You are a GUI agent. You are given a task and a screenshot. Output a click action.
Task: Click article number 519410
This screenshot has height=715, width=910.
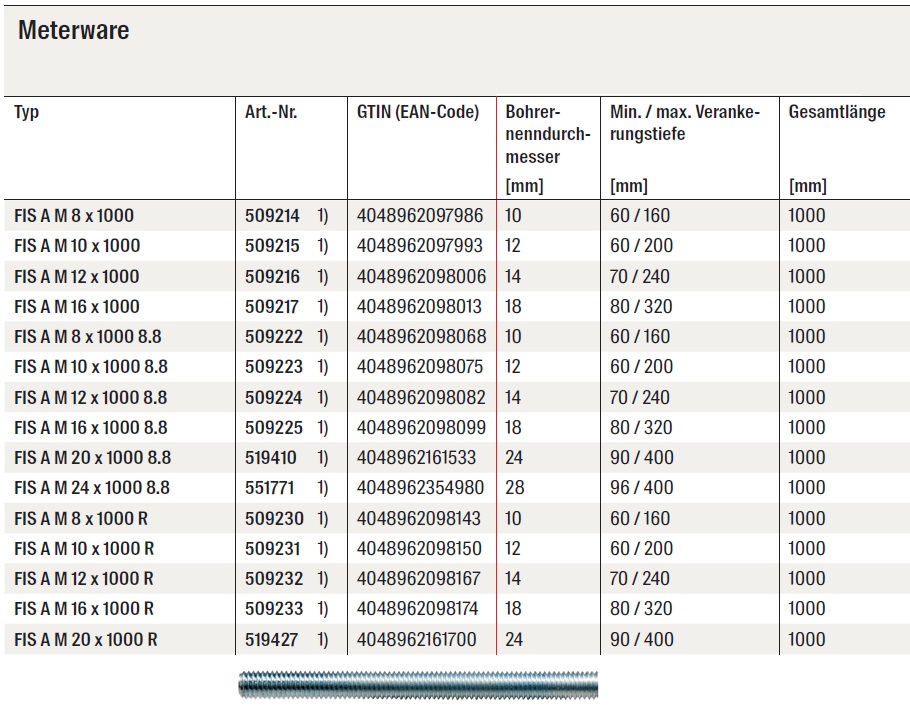pyautogui.click(x=270, y=457)
